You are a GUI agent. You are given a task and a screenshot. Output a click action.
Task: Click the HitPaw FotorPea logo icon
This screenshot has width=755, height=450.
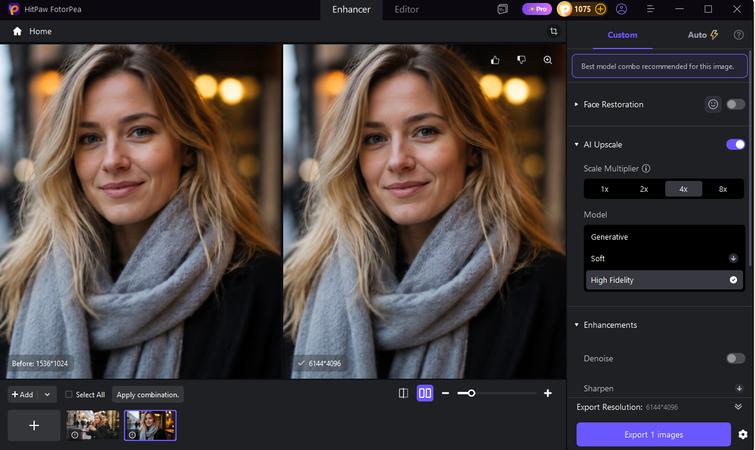pos(13,9)
